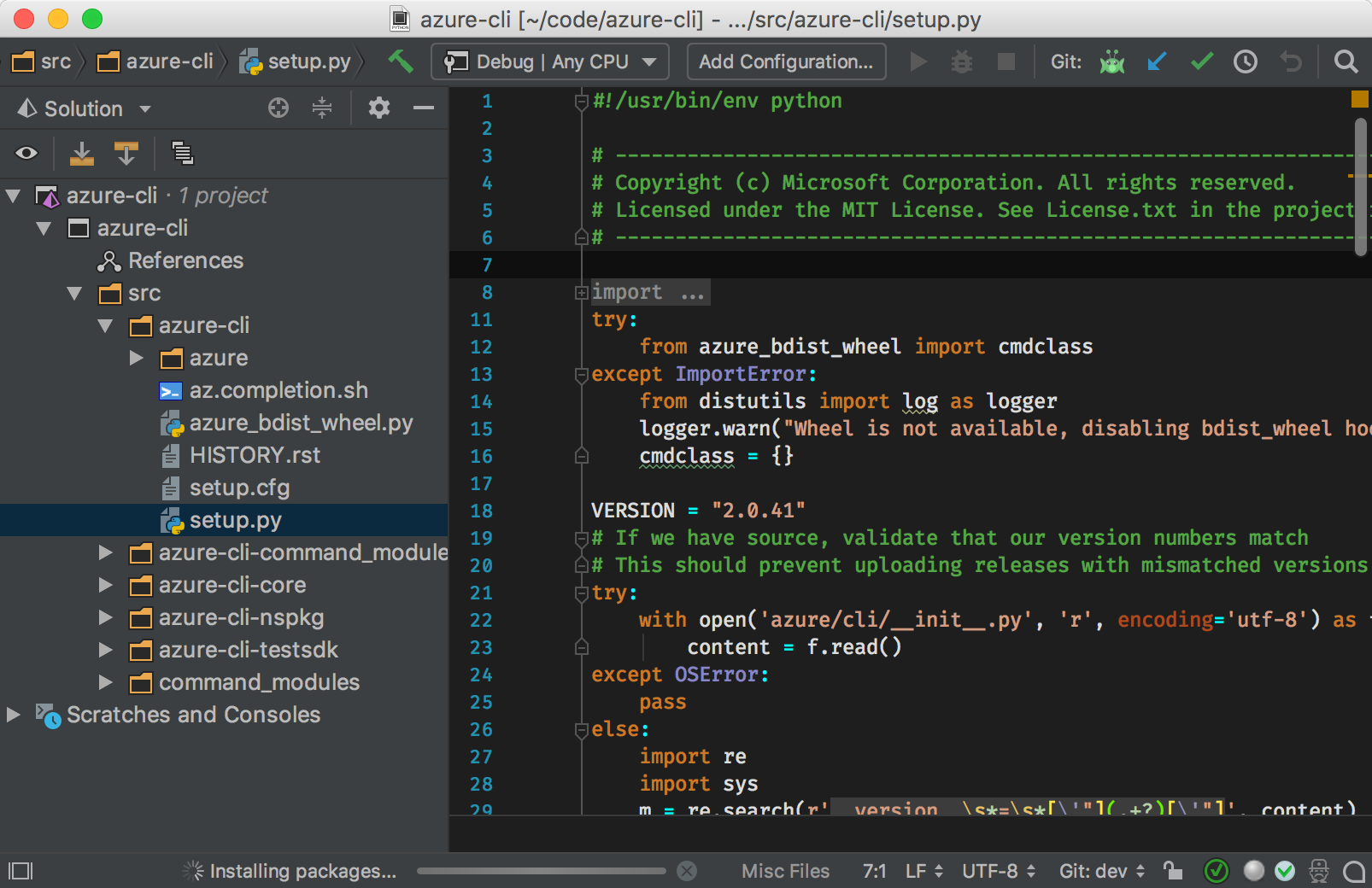Expand Scratches and Consoles node
Image resolution: width=1372 pixels, height=888 pixels.
13,715
